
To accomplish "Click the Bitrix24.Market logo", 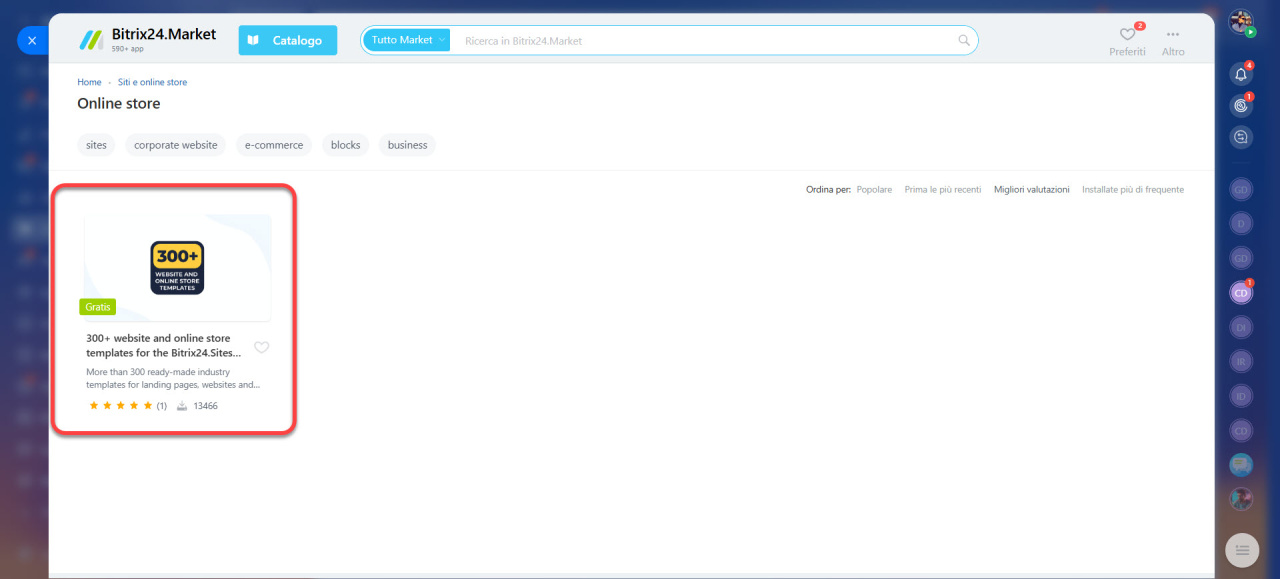I will [148, 40].
